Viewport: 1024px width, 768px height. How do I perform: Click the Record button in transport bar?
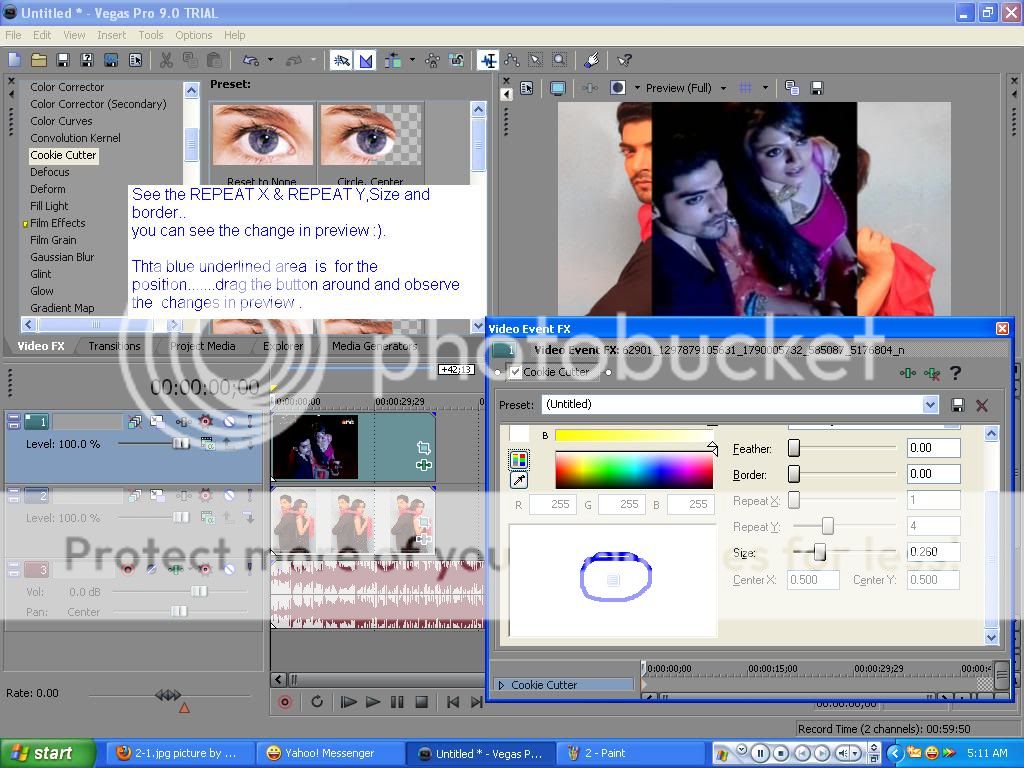285,702
